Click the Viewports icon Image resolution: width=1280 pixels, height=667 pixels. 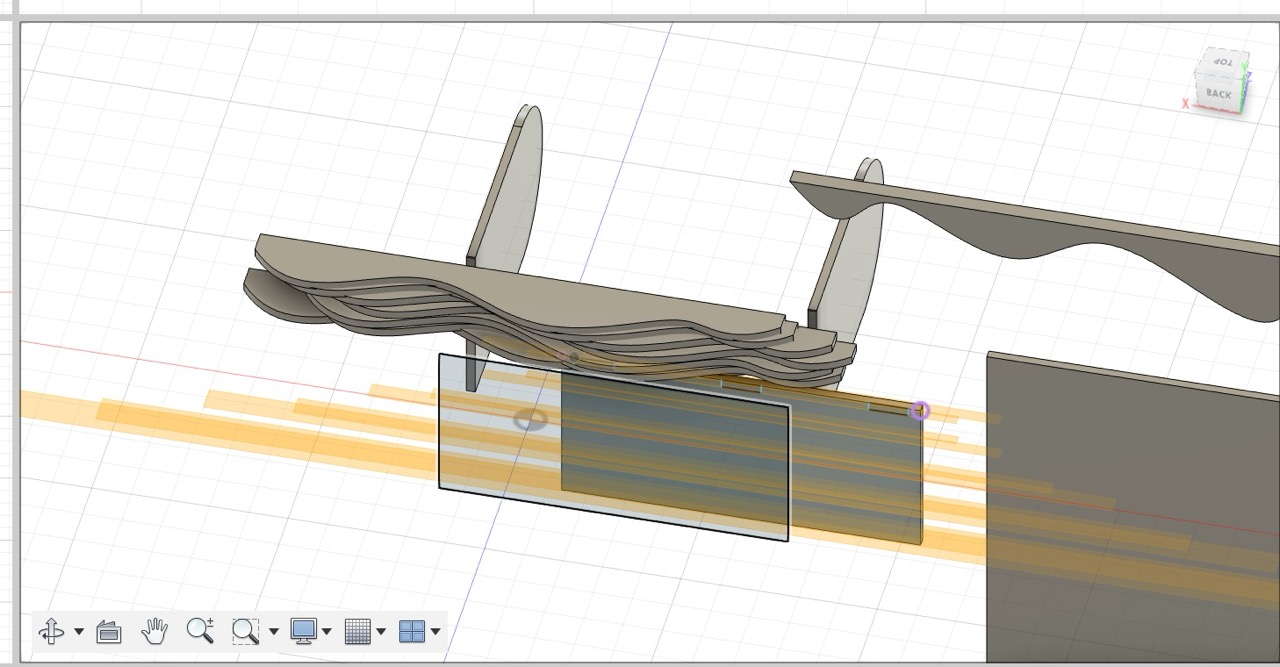click(x=413, y=631)
